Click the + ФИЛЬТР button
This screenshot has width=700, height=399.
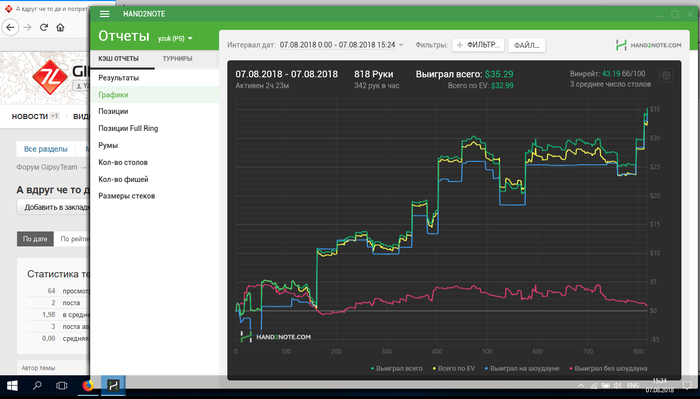point(478,45)
